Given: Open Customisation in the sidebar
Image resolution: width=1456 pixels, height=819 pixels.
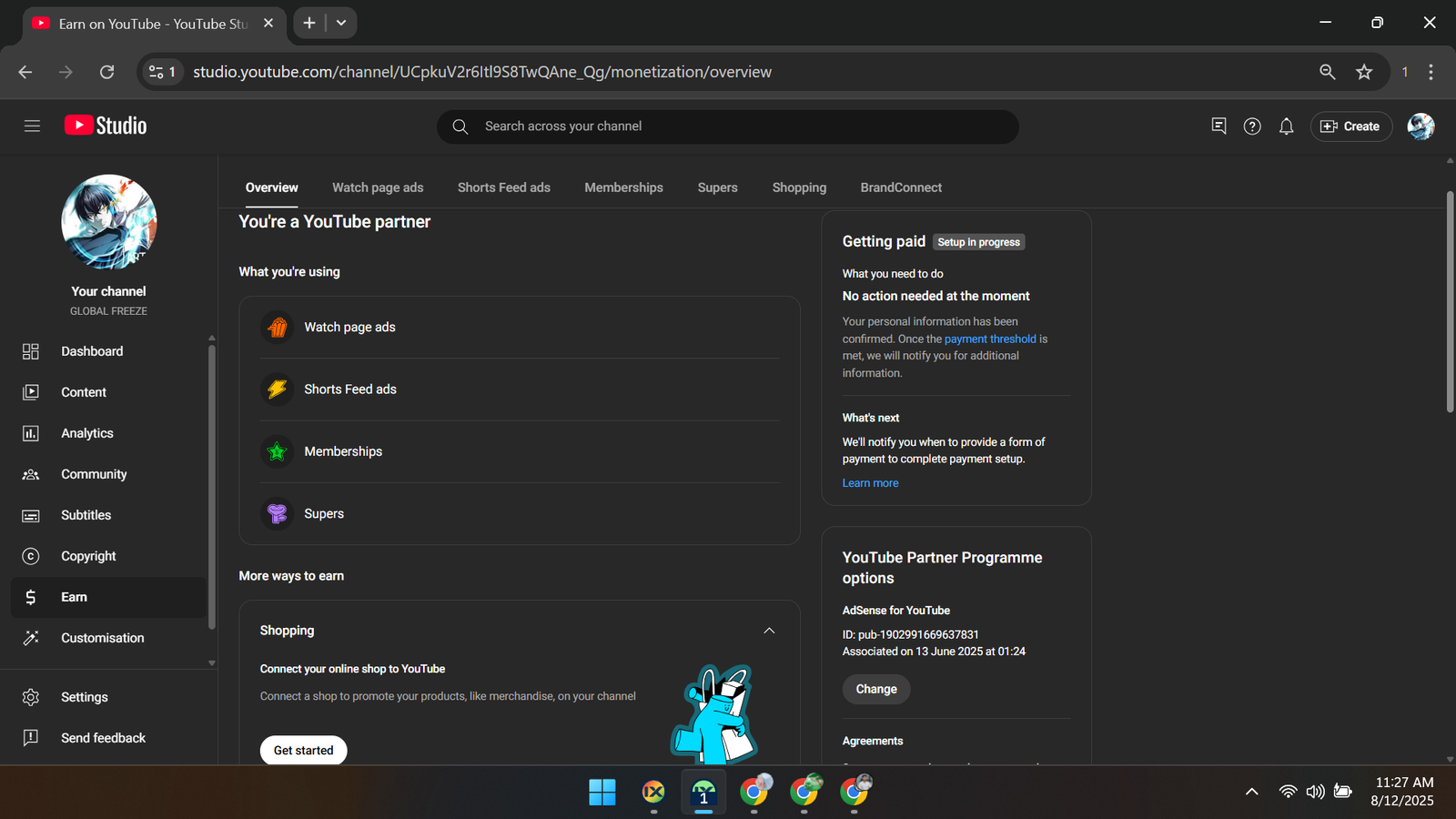Looking at the screenshot, I should [x=109, y=638].
